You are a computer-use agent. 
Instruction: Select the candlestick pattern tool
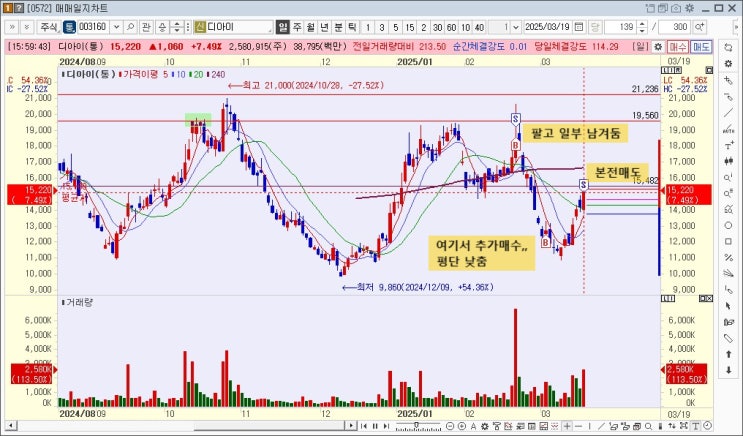729,161
